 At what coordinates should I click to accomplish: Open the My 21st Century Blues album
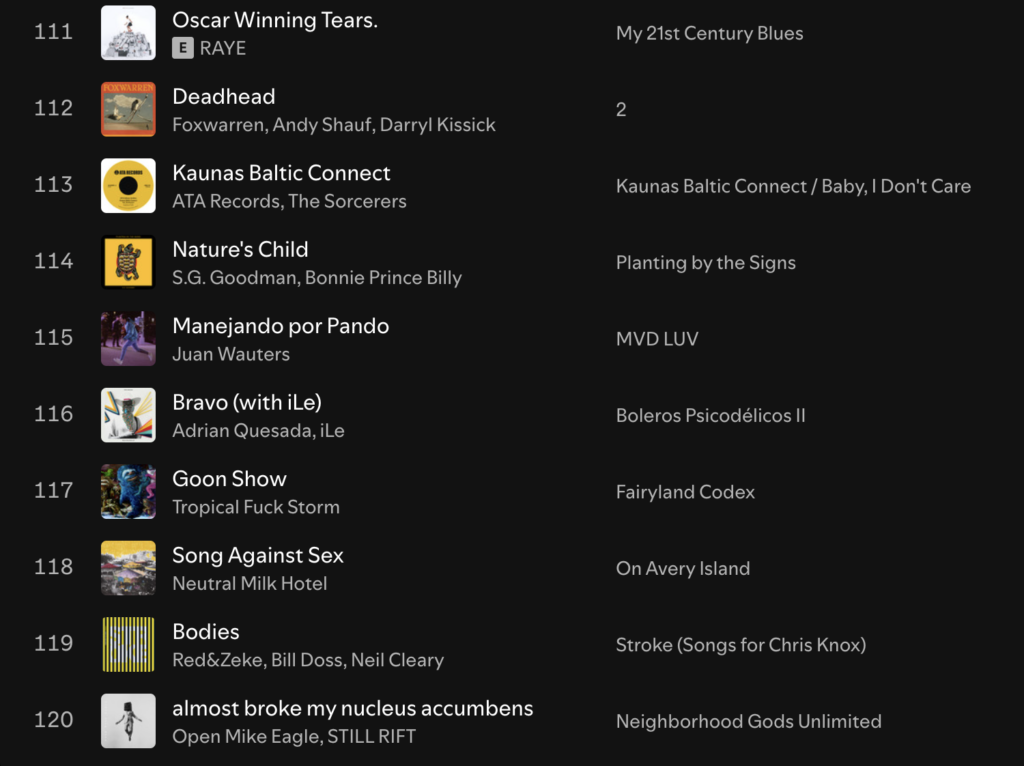click(709, 33)
